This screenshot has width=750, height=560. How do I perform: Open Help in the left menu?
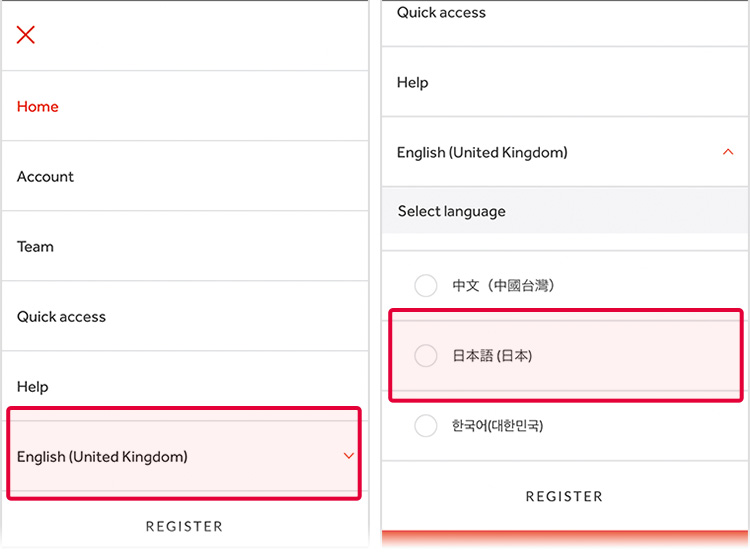pos(185,386)
